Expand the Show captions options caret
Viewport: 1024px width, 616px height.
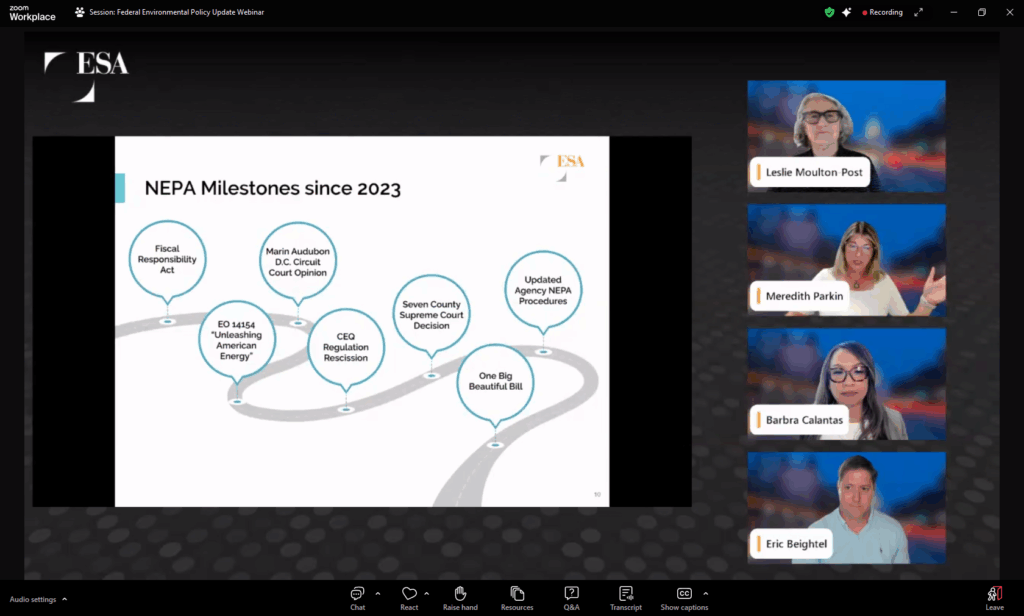[x=706, y=593]
